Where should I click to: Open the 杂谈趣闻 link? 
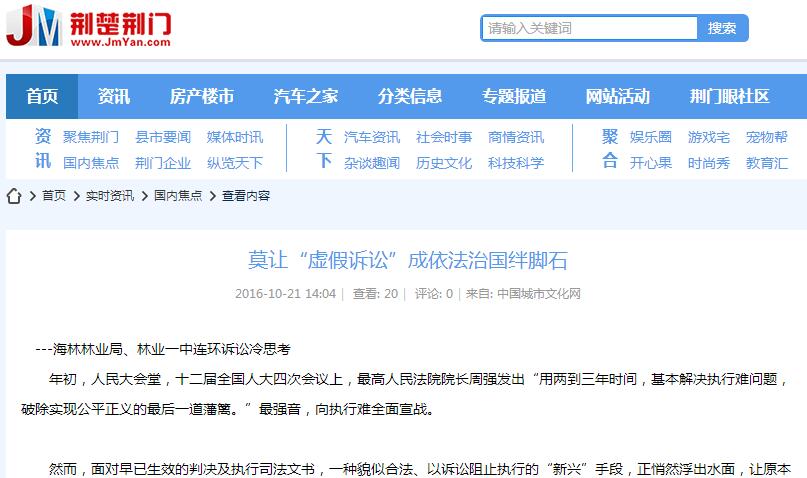click(x=372, y=163)
